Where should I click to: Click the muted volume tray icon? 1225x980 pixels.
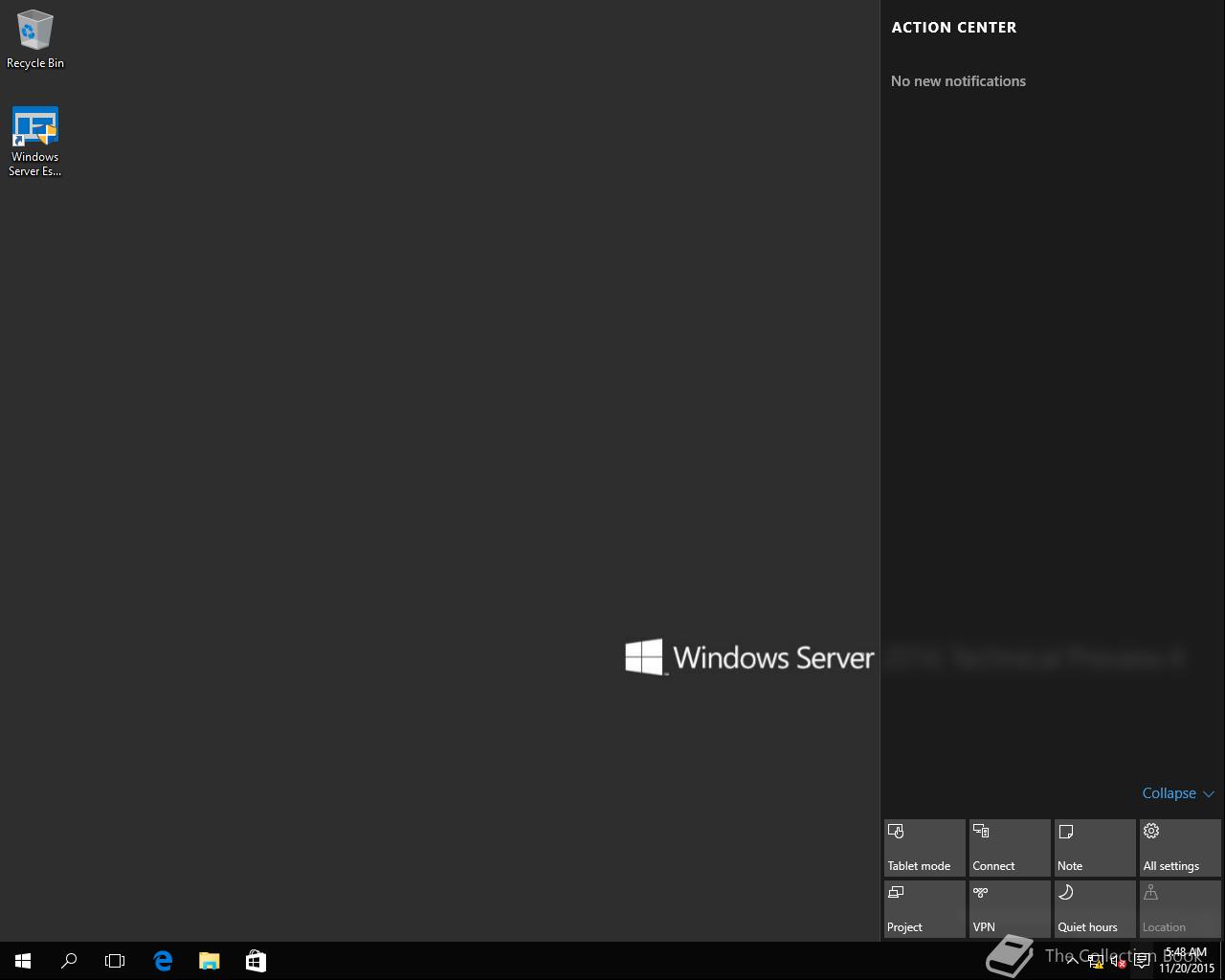tap(1119, 962)
